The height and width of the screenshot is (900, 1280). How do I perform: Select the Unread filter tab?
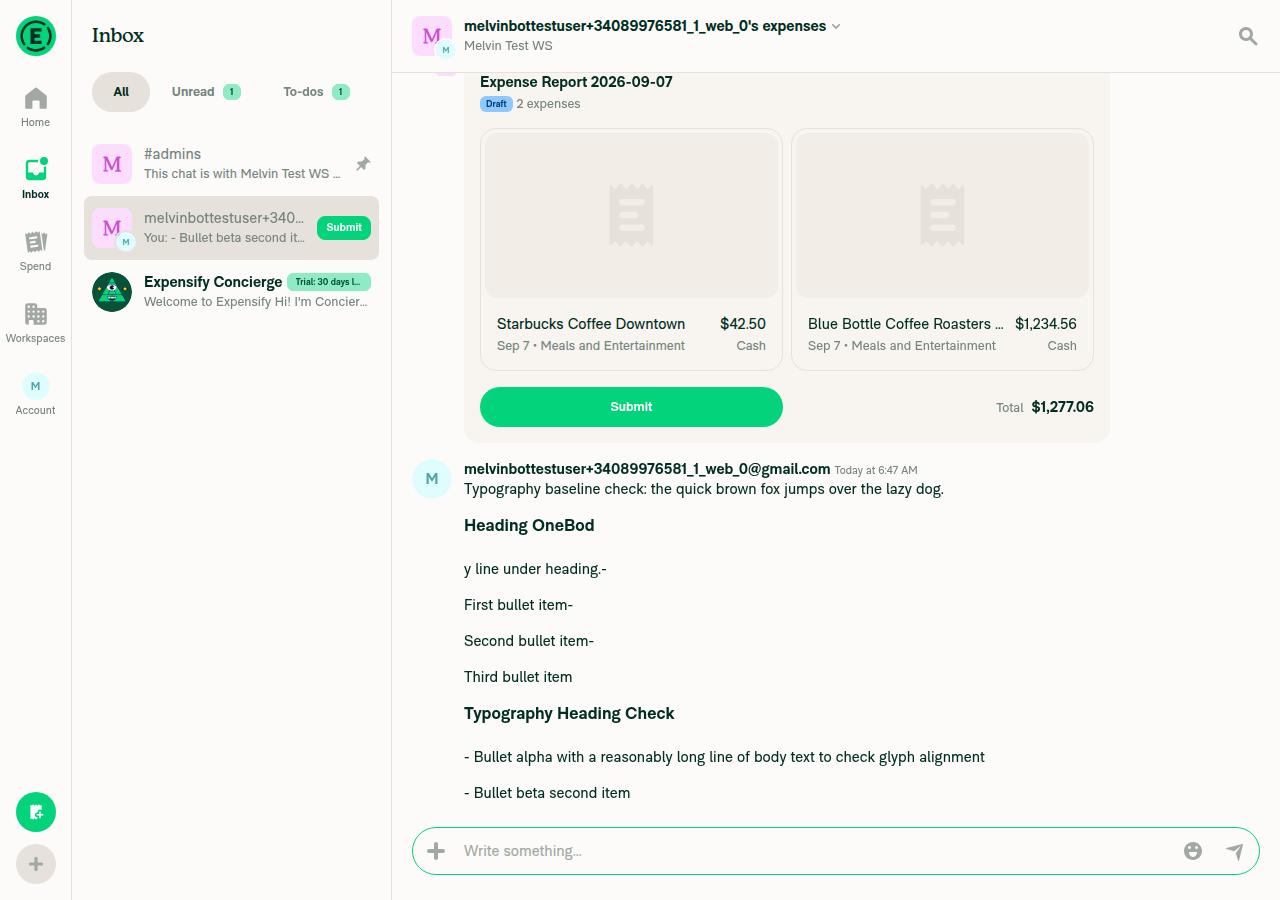point(206,92)
